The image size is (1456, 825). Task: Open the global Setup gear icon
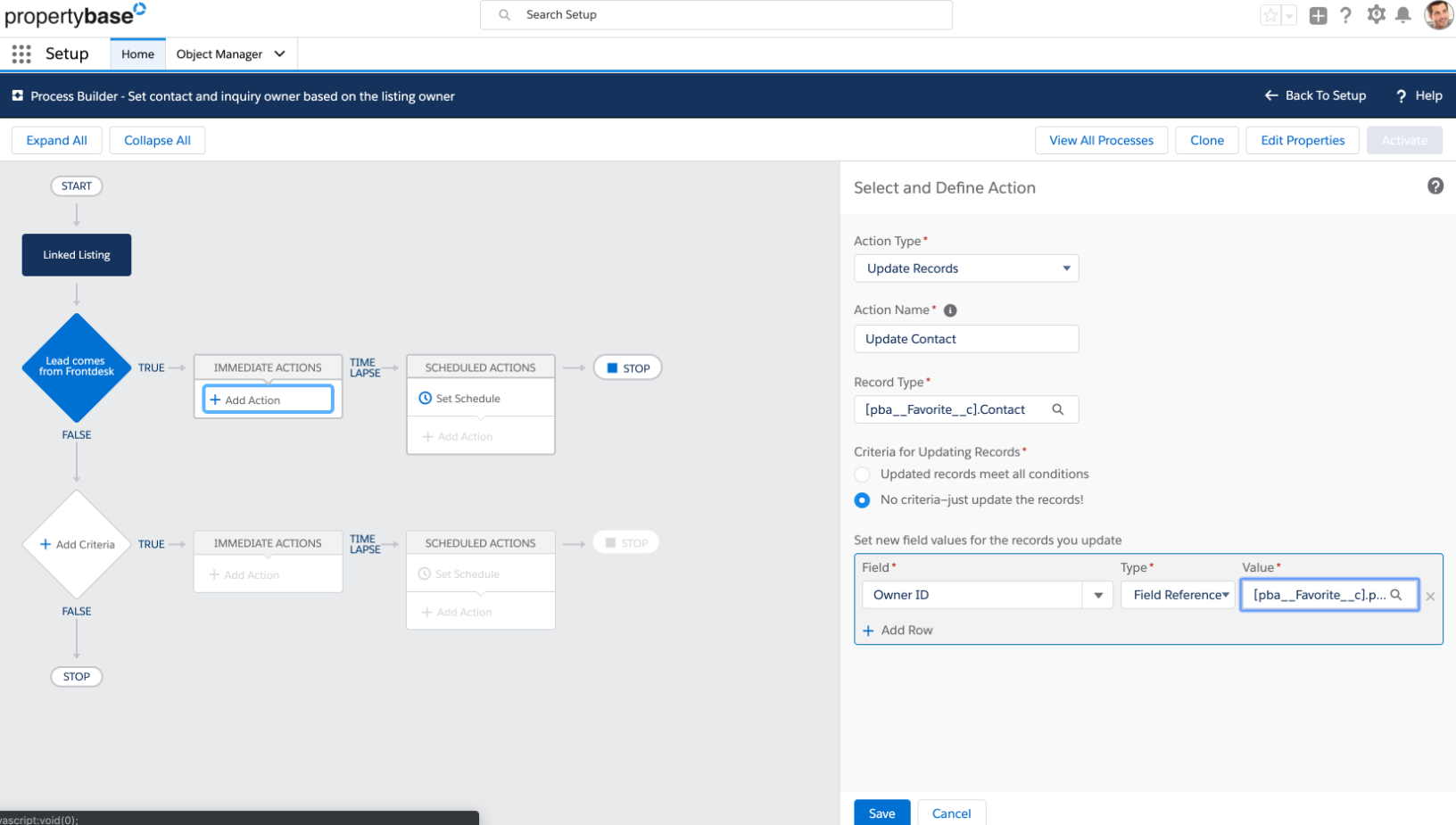click(1376, 14)
